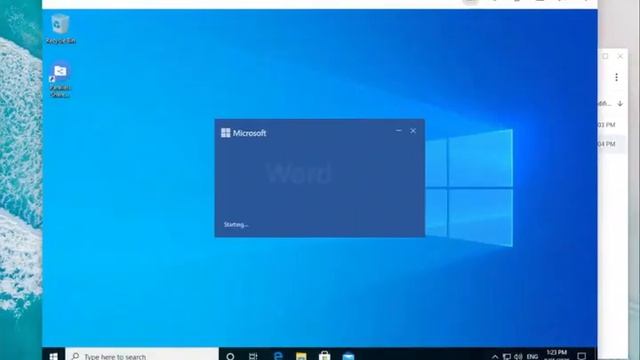
Task: Open File Explorer from the taskbar
Action: [301, 356]
